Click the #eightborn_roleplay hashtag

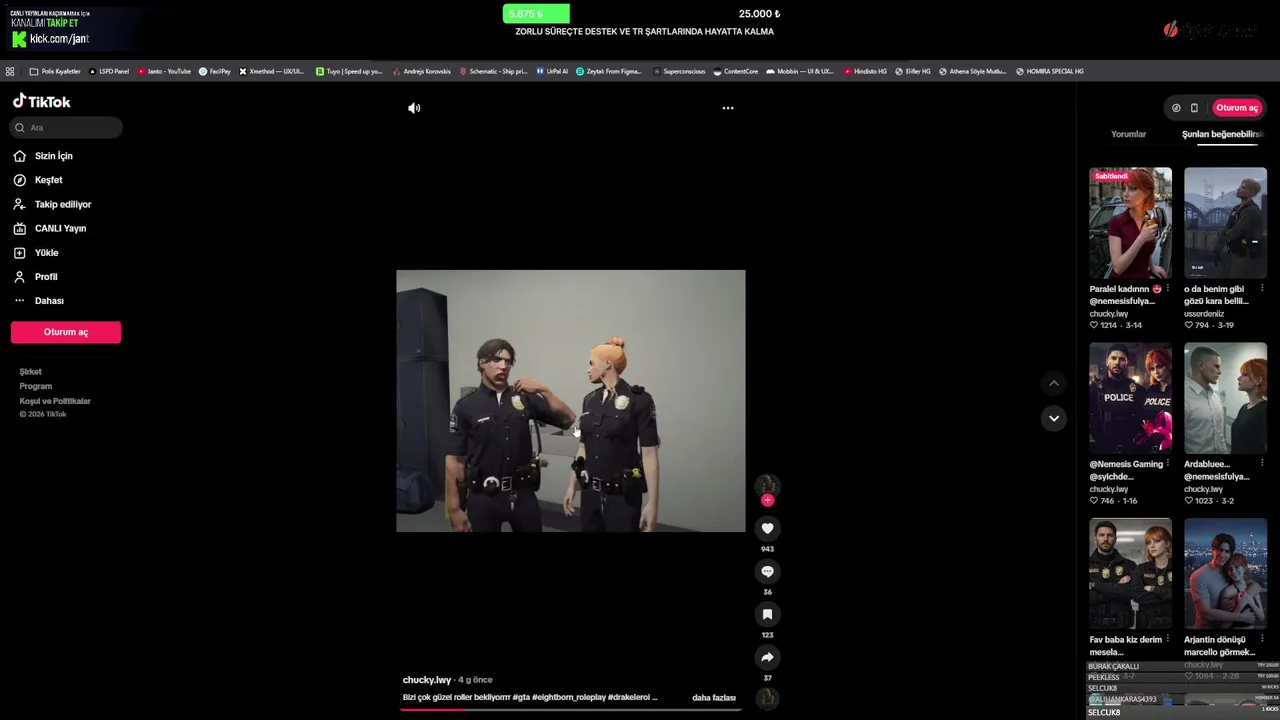point(569,698)
